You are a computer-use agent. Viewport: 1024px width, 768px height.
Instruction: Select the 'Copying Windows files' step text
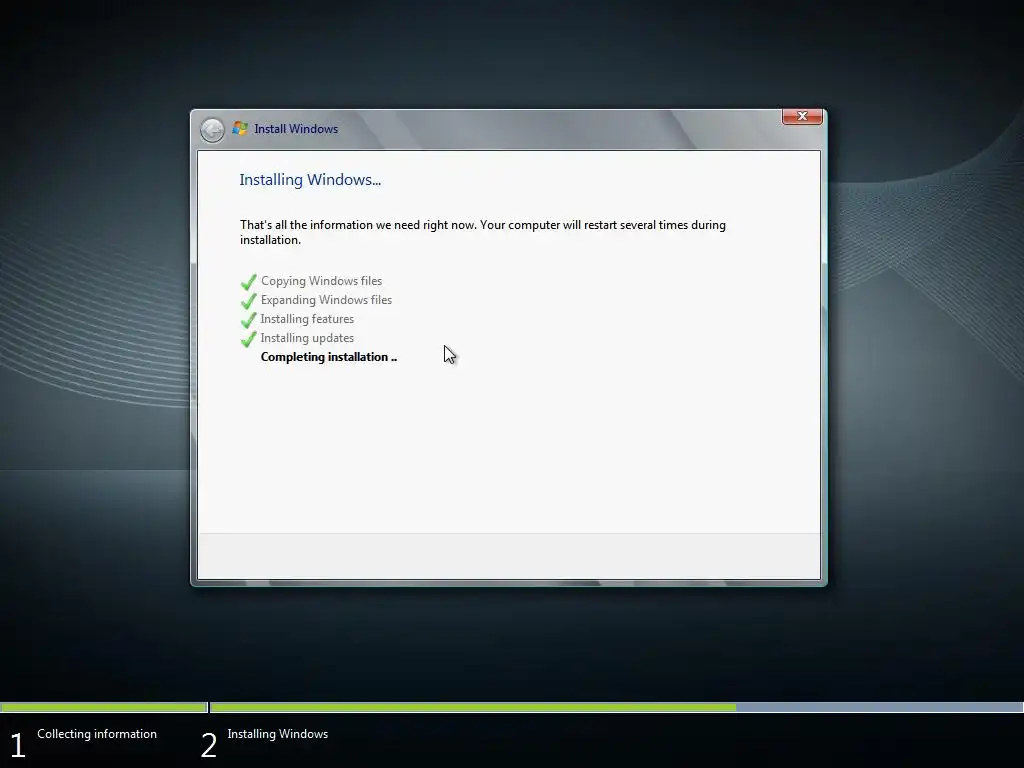pos(321,281)
